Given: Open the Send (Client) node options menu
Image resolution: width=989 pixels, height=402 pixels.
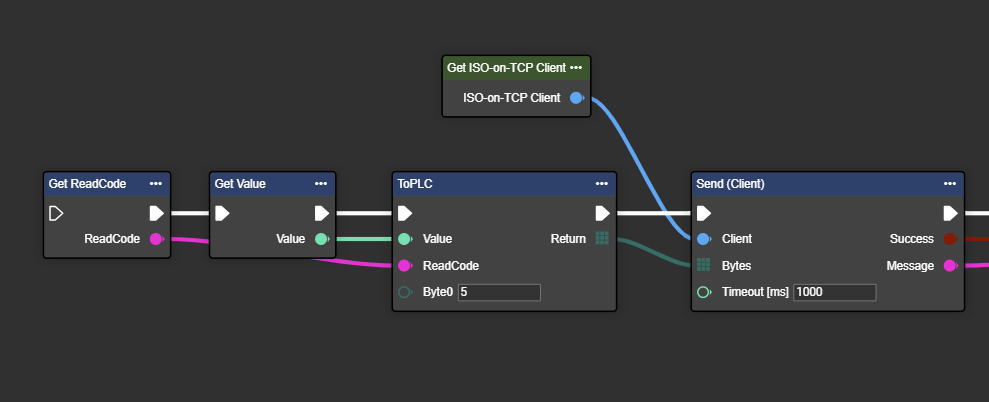Looking at the screenshot, I should pyautogui.click(x=950, y=184).
